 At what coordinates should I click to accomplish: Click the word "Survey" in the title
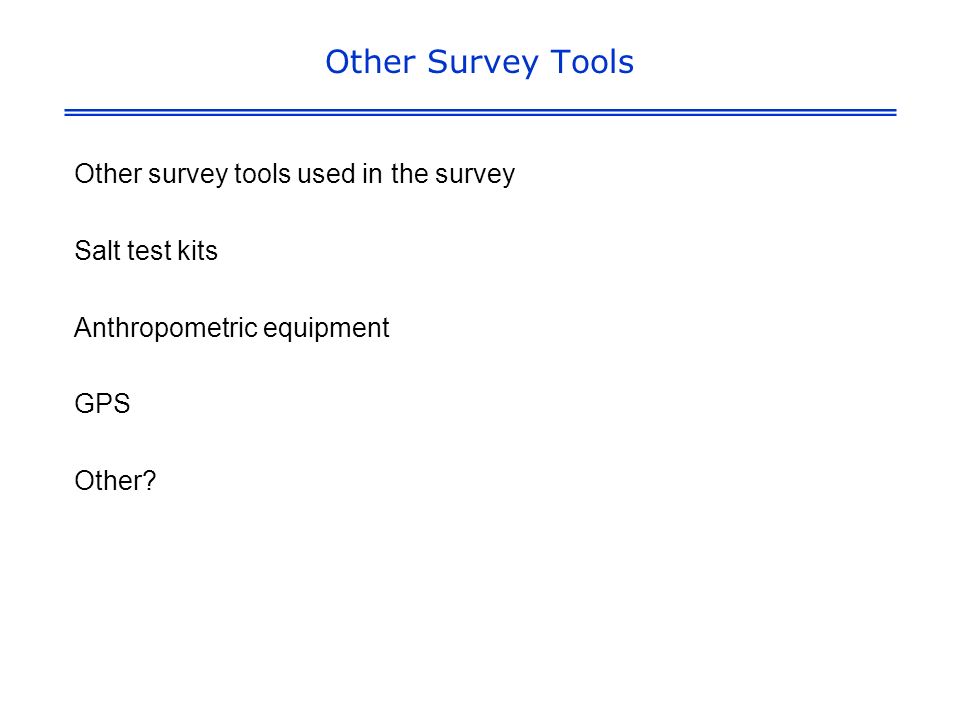[482, 64]
